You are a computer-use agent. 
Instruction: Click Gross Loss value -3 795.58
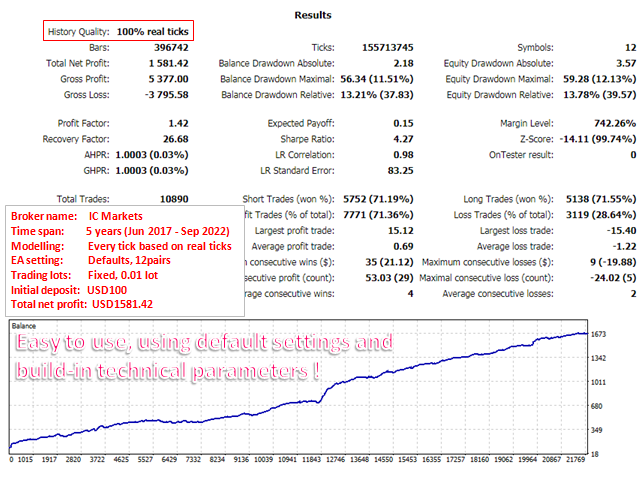pyautogui.click(x=167, y=95)
